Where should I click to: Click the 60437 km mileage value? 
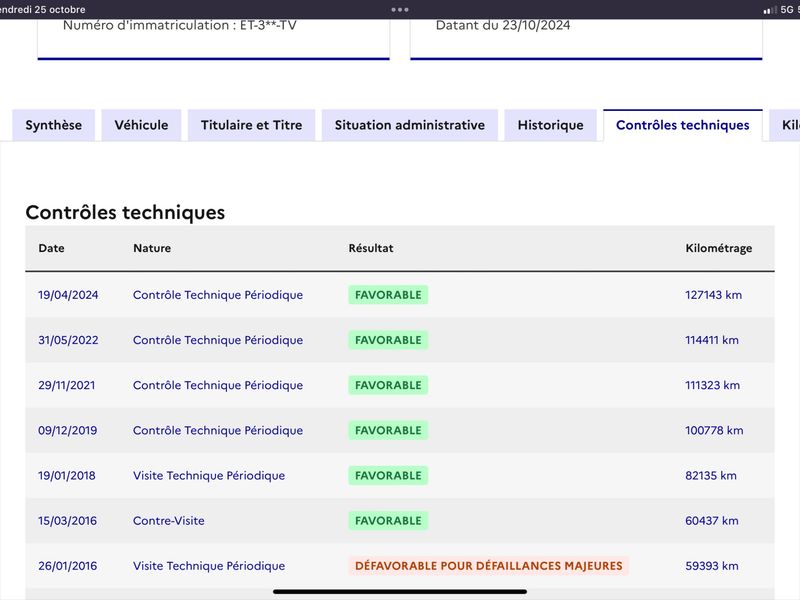click(x=712, y=520)
